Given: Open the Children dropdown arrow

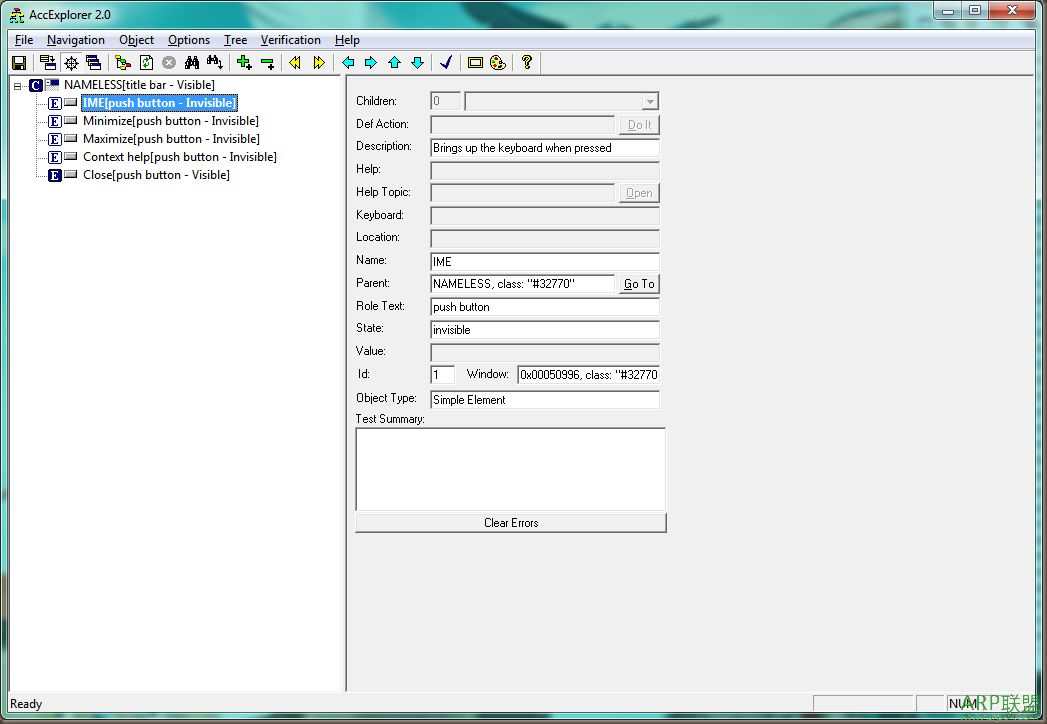Looking at the screenshot, I should (649, 100).
